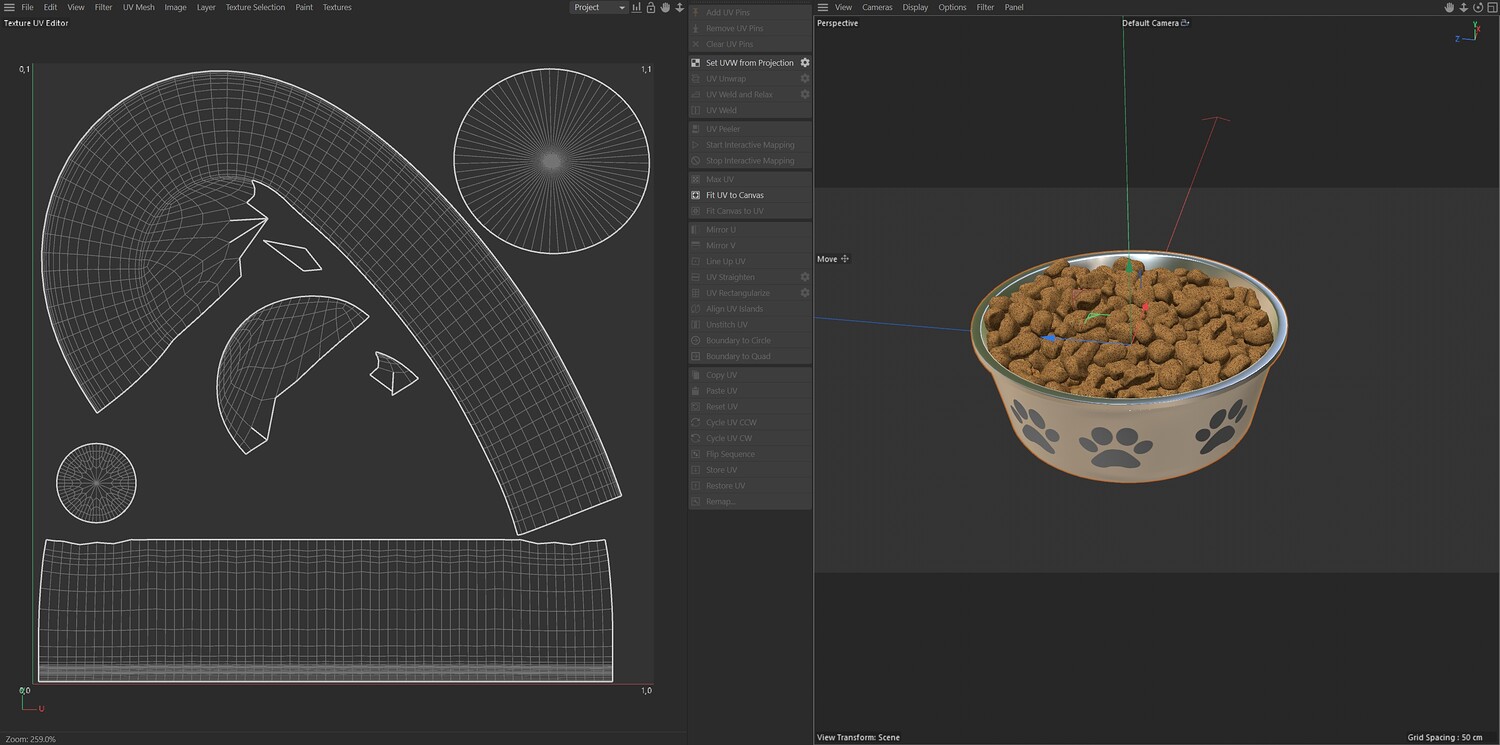This screenshot has width=1500, height=745.
Task: Select the pan hand icon in UV editor
Action: coord(665,7)
